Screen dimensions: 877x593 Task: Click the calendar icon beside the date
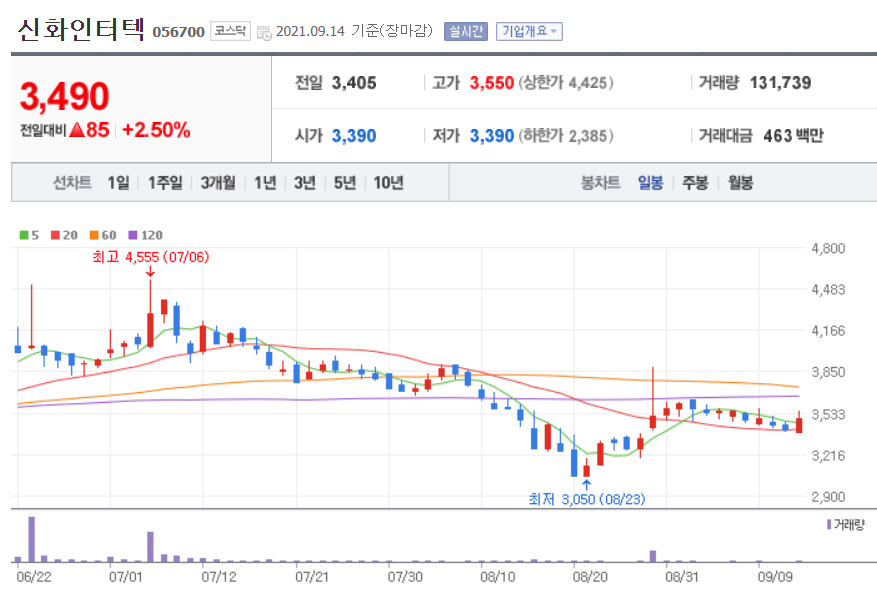coord(264,33)
